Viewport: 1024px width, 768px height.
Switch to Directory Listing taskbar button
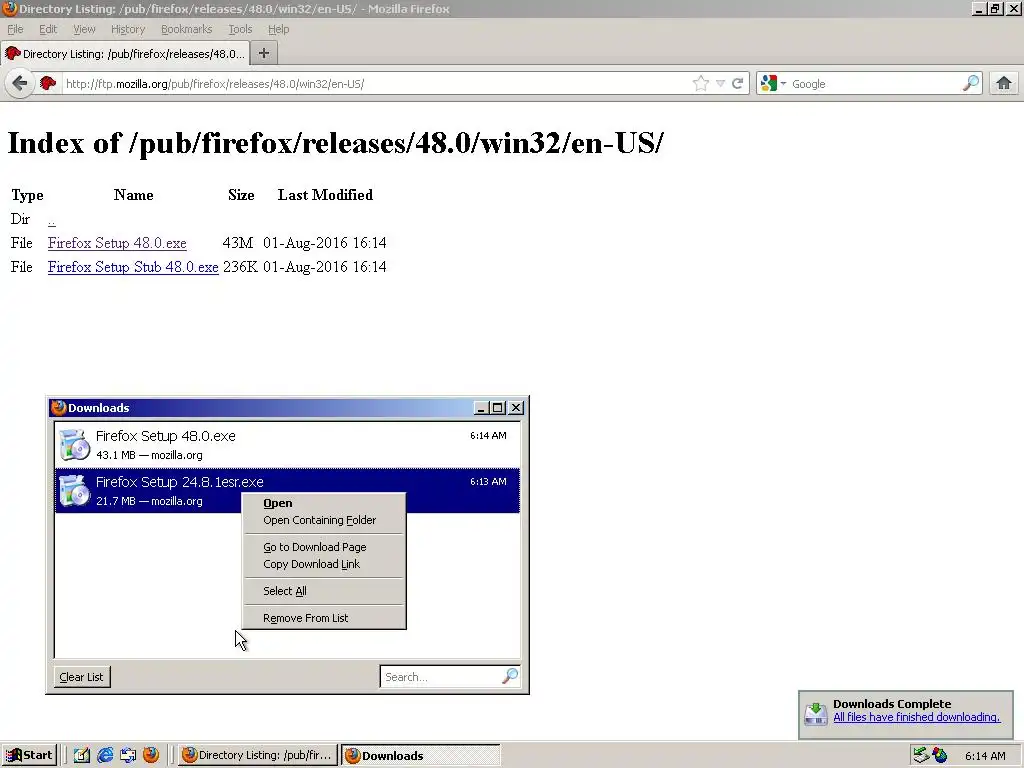tap(258, 755)
